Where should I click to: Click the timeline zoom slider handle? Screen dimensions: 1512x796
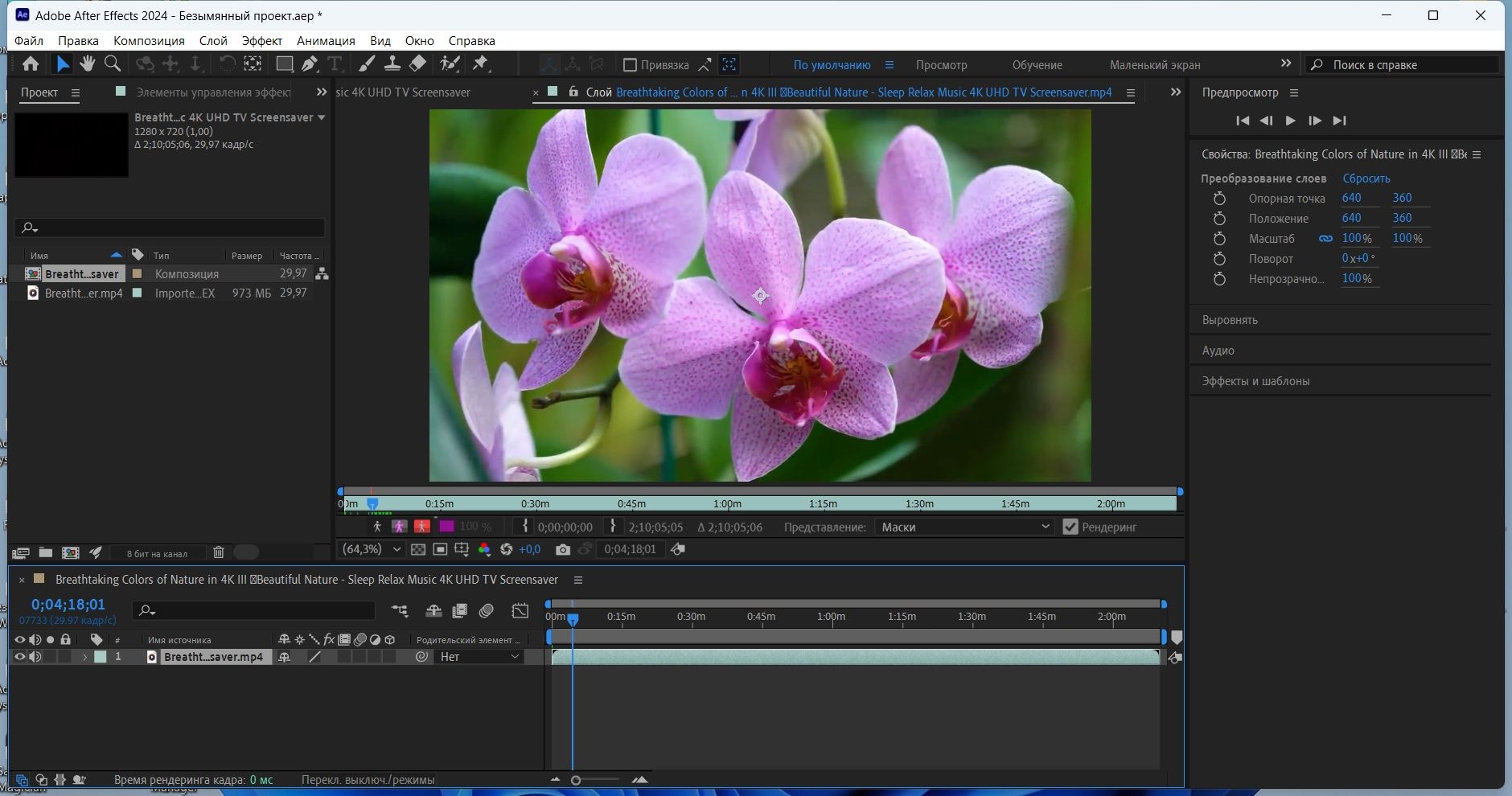click(x=576, y=780)
